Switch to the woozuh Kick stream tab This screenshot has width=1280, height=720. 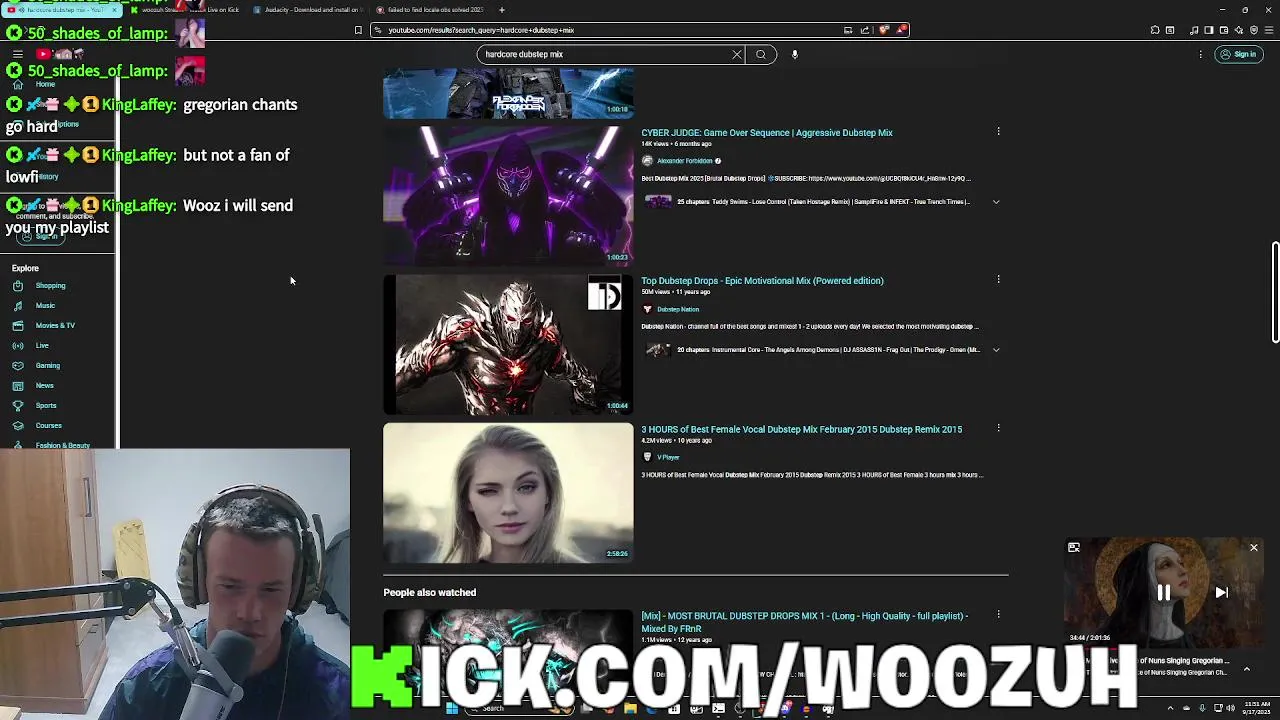pyautogui.click(x=186, y=10)
